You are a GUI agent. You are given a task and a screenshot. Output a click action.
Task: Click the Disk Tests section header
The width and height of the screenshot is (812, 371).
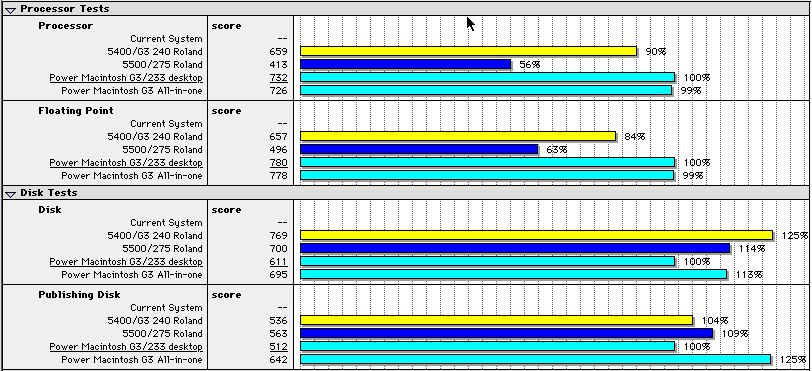[49, 193]
